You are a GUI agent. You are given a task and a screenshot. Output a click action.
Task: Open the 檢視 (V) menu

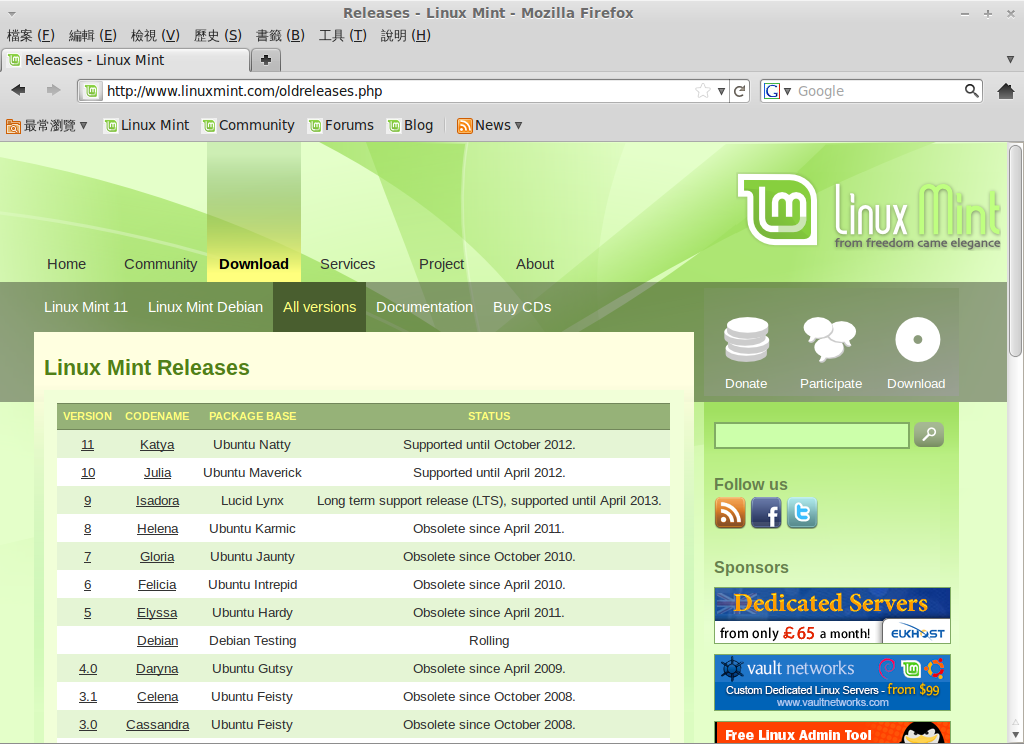click(x=155, y=36)
